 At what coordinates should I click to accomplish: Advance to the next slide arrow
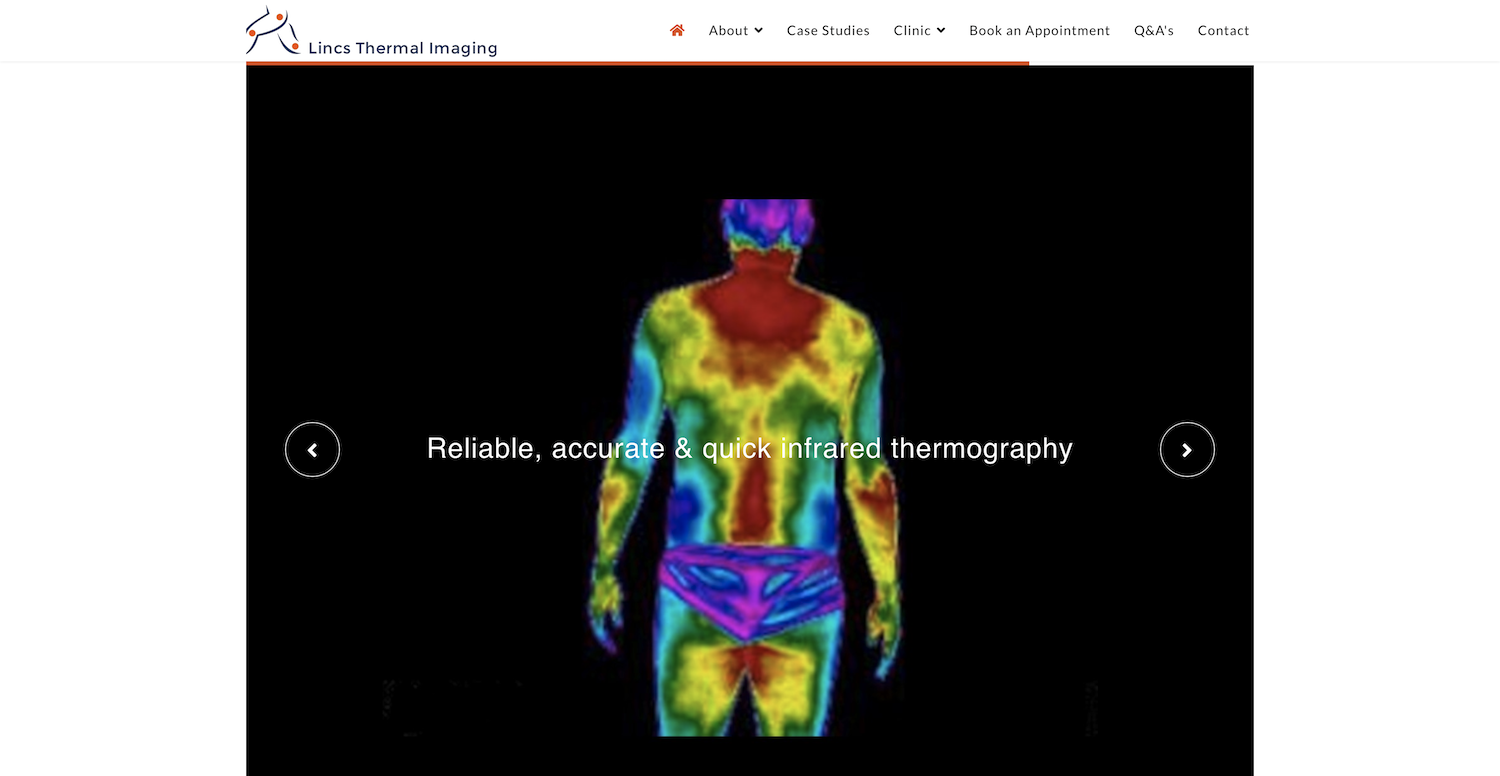point(1187,450)
